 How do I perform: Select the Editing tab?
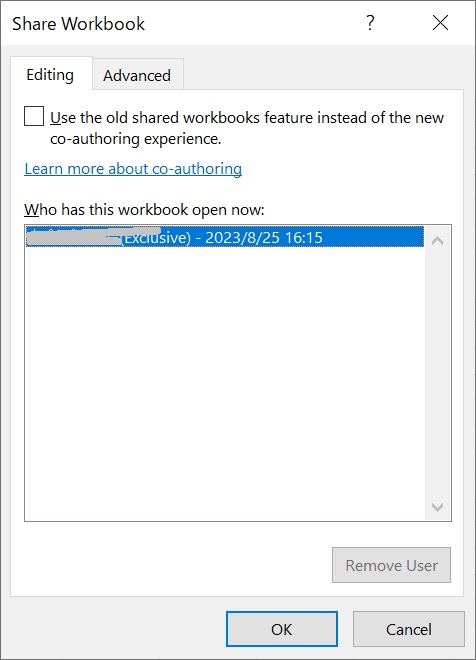(51, 74)
